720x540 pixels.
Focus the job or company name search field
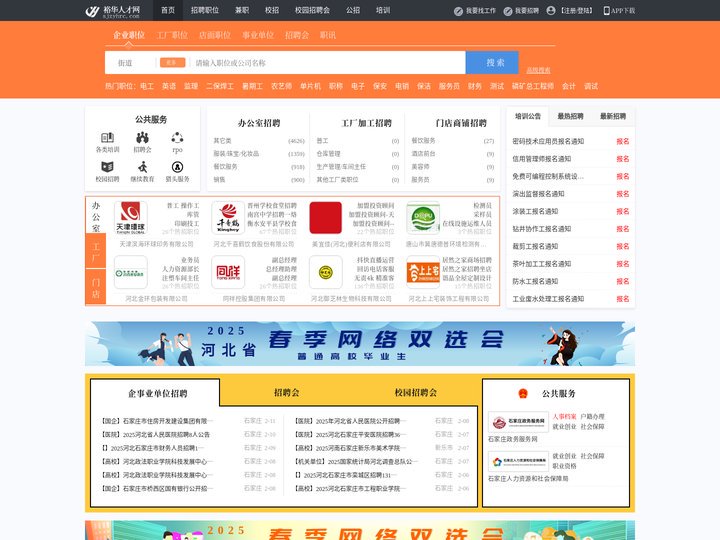328,62
